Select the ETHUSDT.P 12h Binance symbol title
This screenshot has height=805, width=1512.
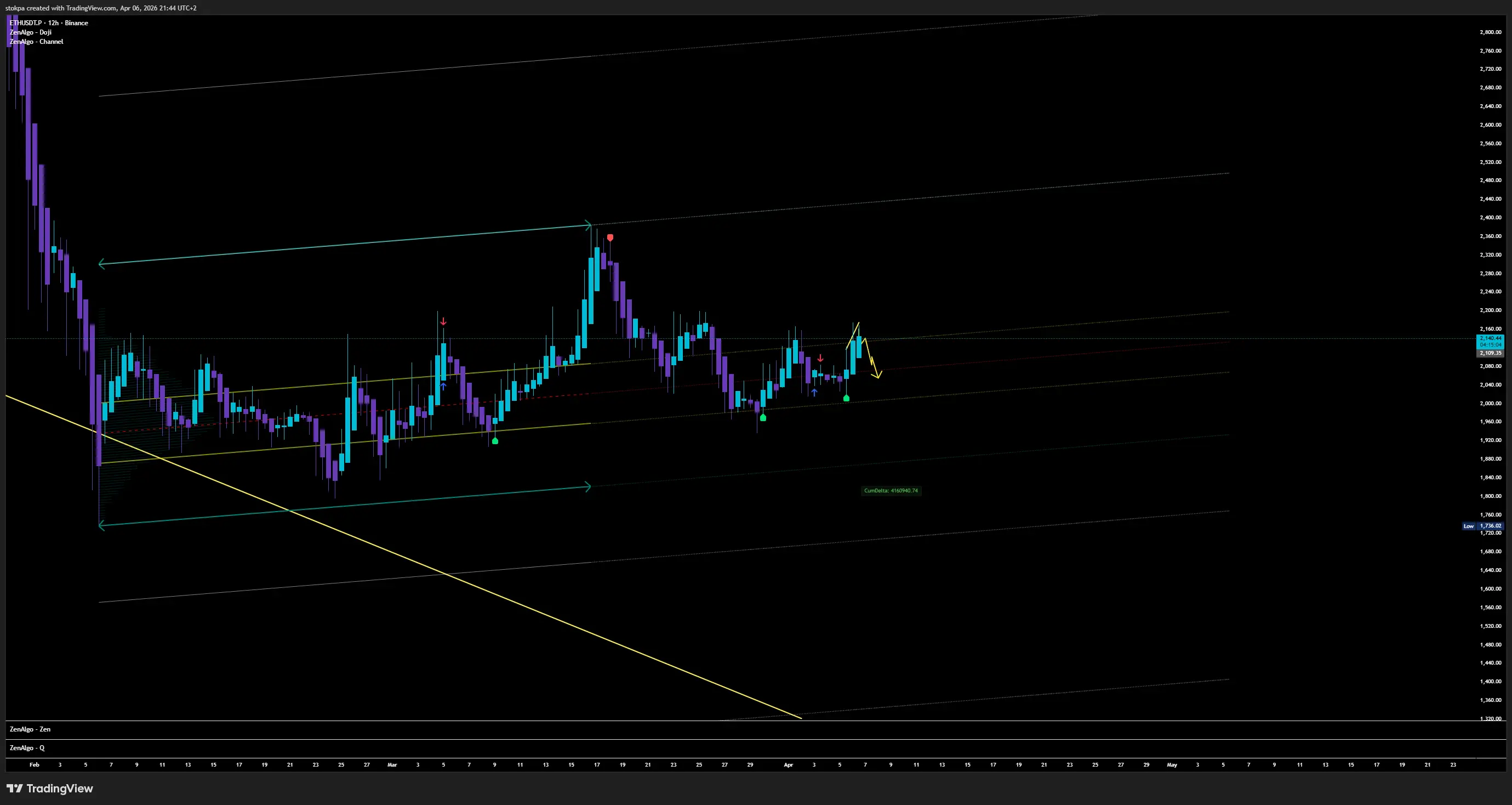tap(49, 23)
